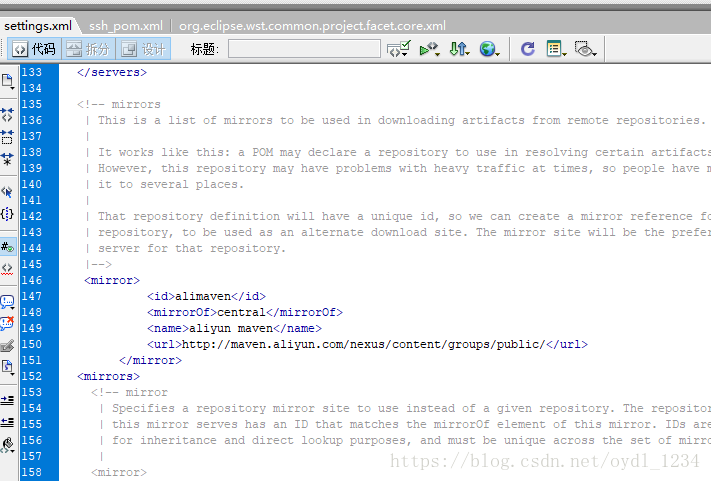711x481 pixels.
Task: Click the 'server for that repository.' text
Action: [192, 248]
